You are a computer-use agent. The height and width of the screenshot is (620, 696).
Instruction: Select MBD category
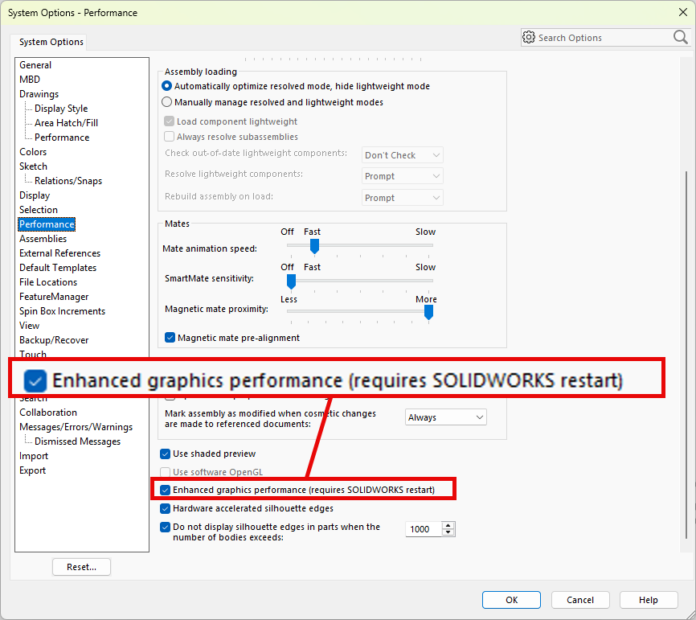[30, 79]
